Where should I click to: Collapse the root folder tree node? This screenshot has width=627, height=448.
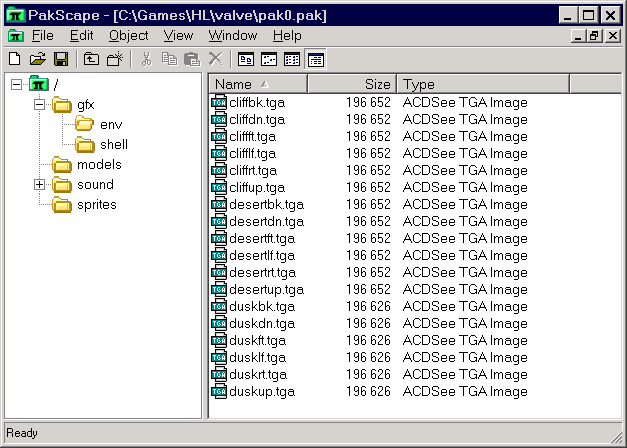(17, 84)
